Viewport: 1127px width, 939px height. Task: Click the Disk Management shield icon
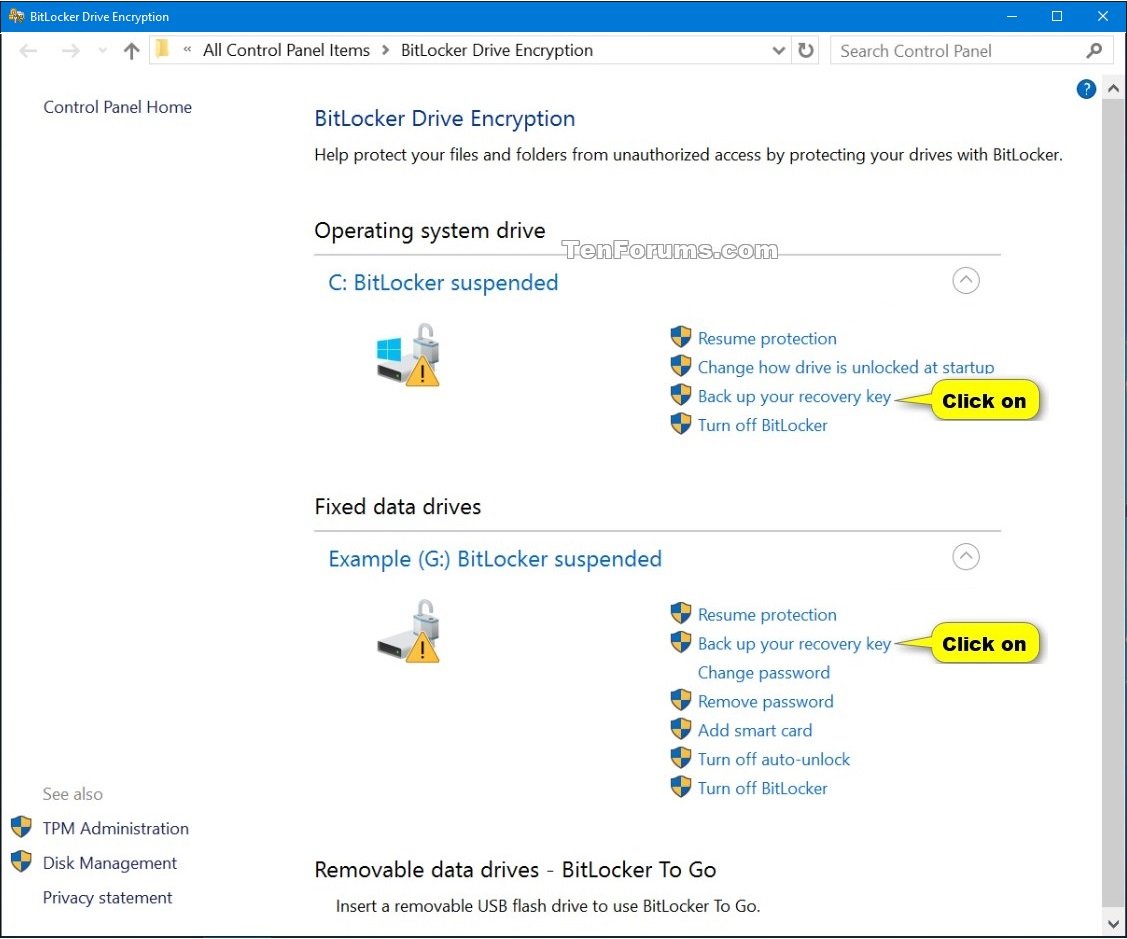(21, 862)
